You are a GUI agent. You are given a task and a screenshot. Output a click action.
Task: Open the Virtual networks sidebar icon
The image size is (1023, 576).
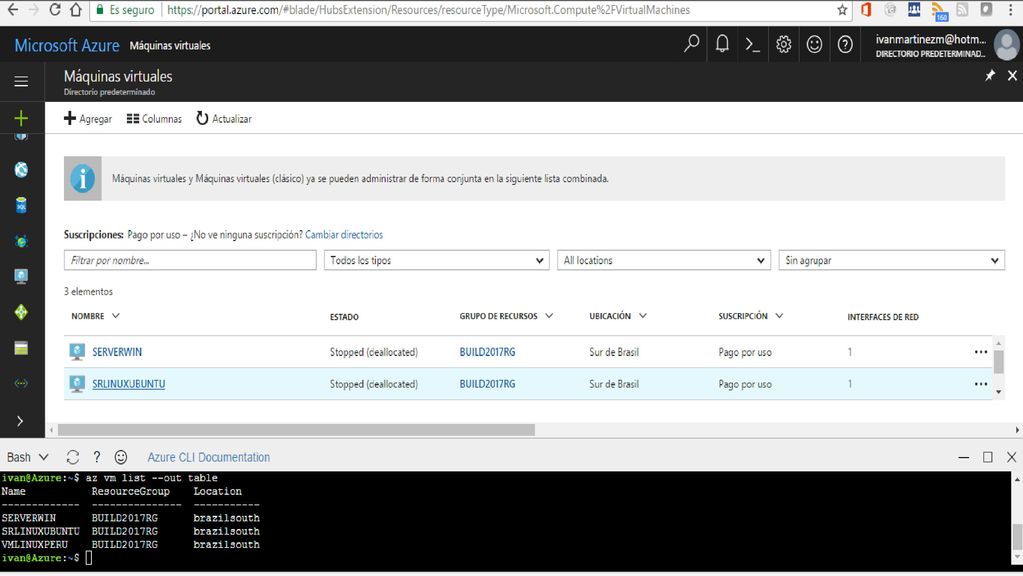click(21, 384)
